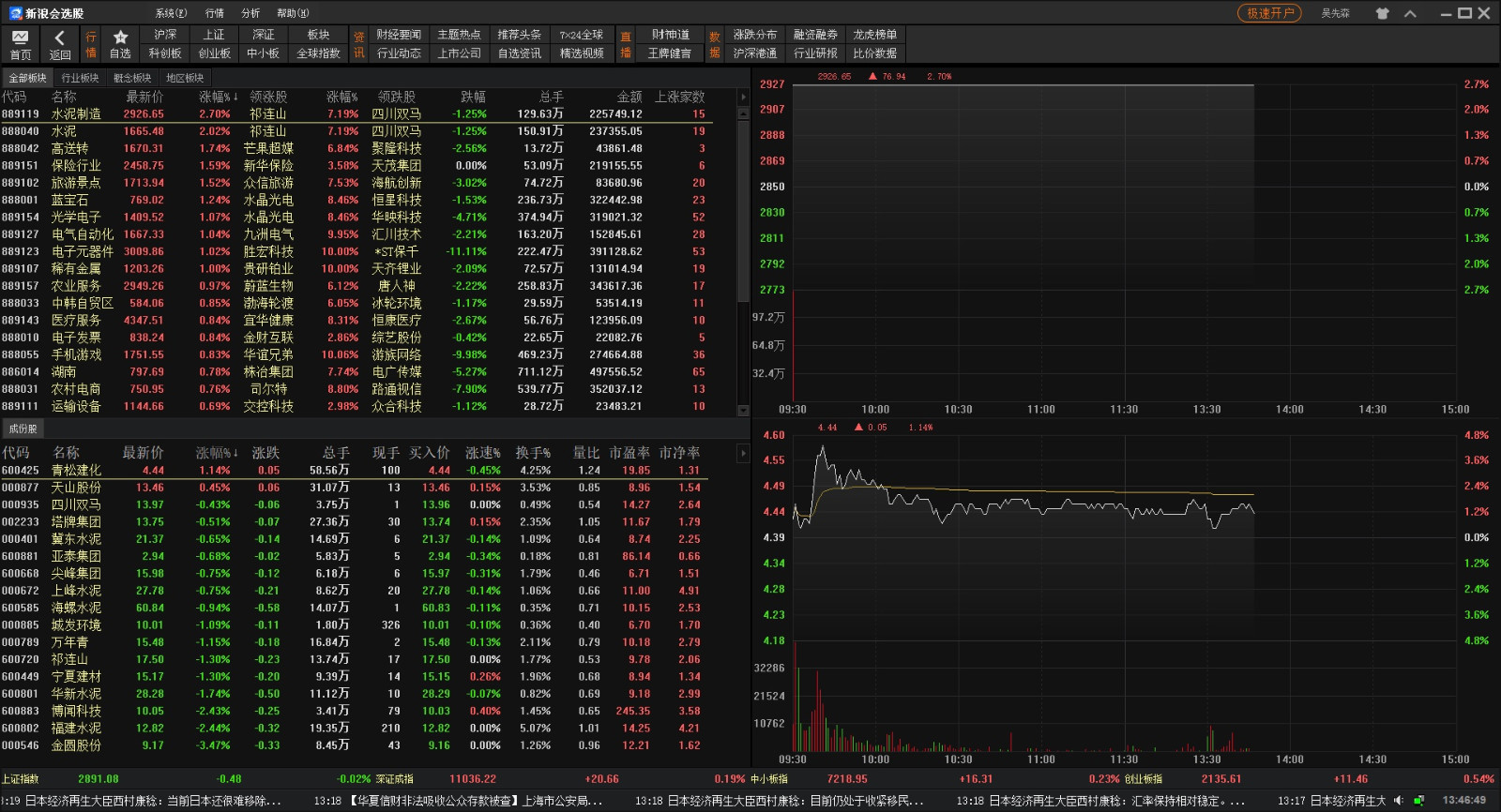The width and height of the screenshot is (1501, 812).
Task: Expand stock table columns right arrow
Action: click(743, 453)
